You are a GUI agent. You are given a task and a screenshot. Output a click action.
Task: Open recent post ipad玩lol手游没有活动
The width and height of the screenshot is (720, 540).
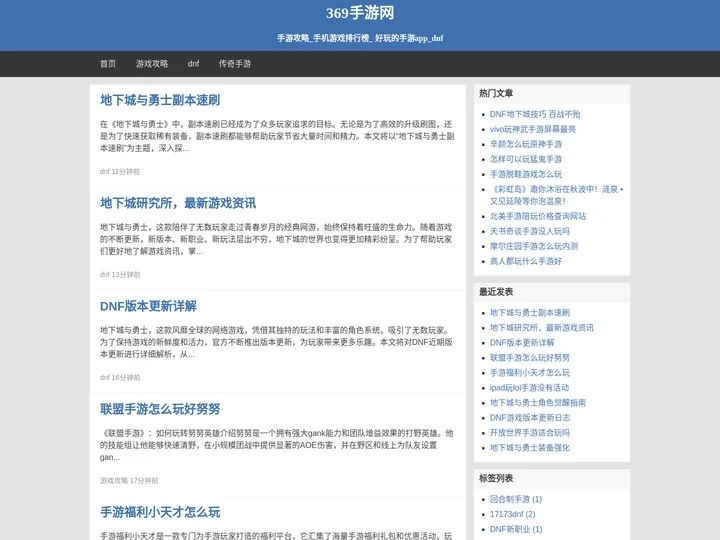tap(529, 388)
